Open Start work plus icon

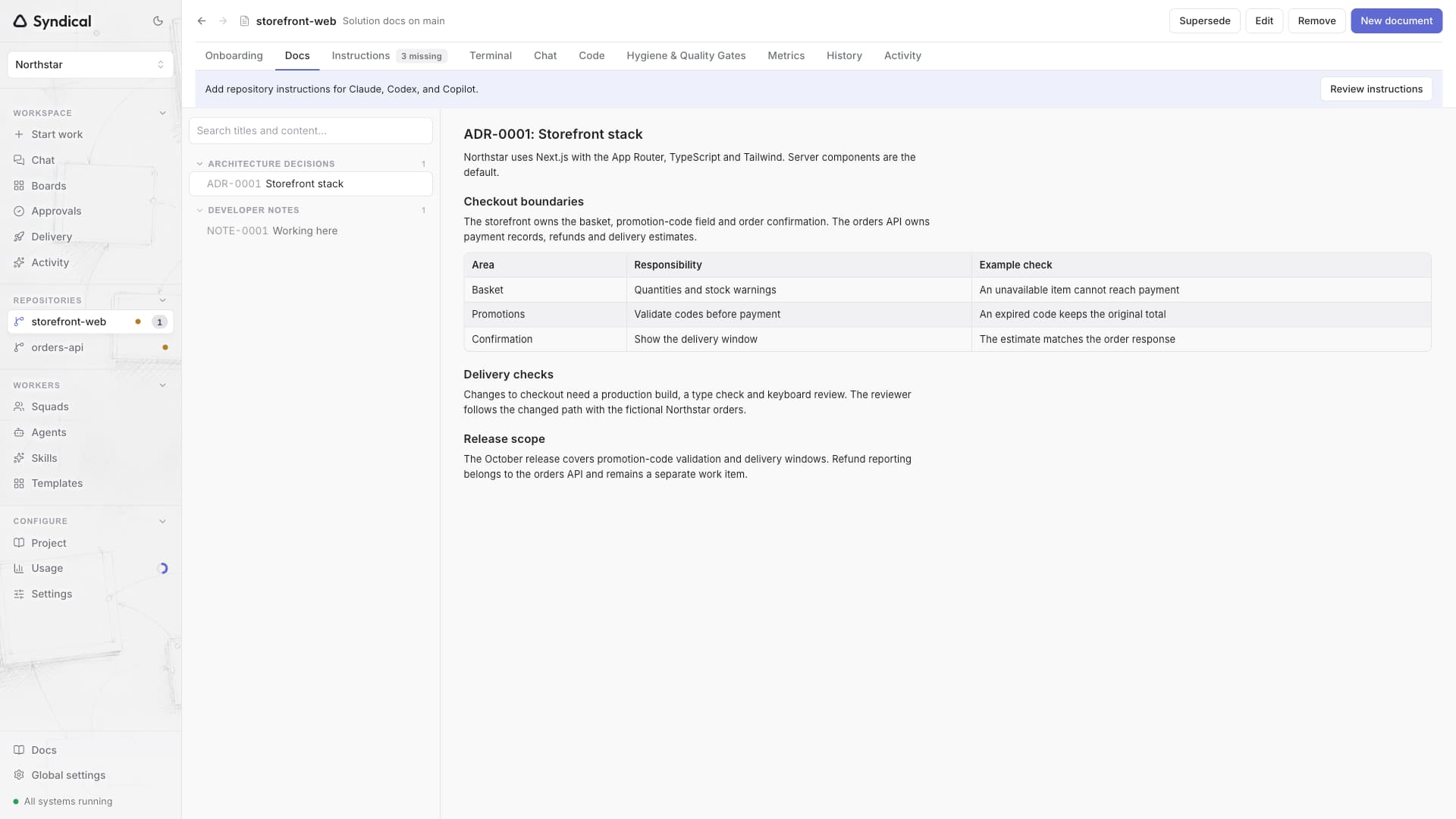click(19, 134)
